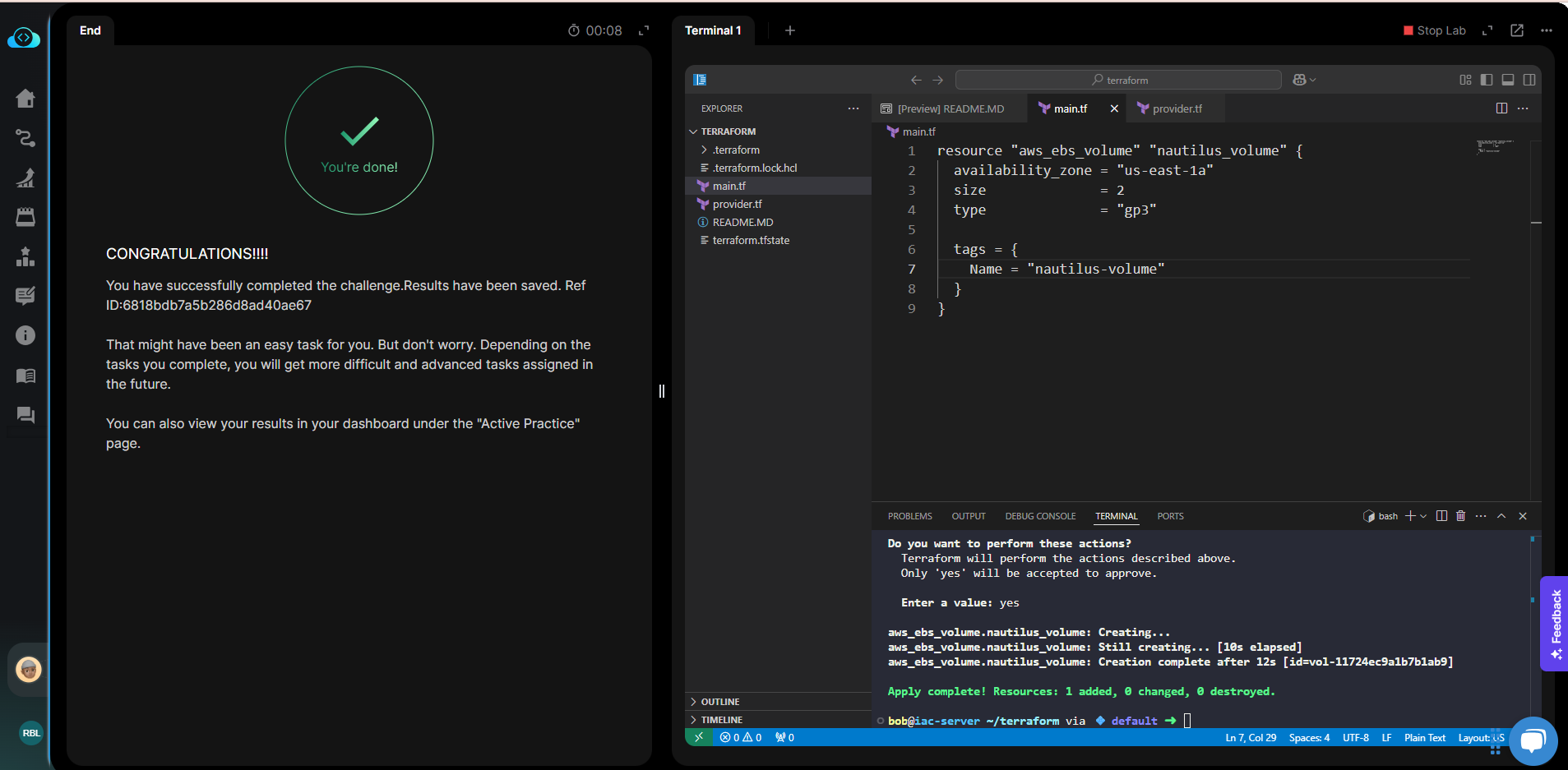Toggle the secondary side bar
Viewport: 1568px width, 770px height.
point(1529,80)
